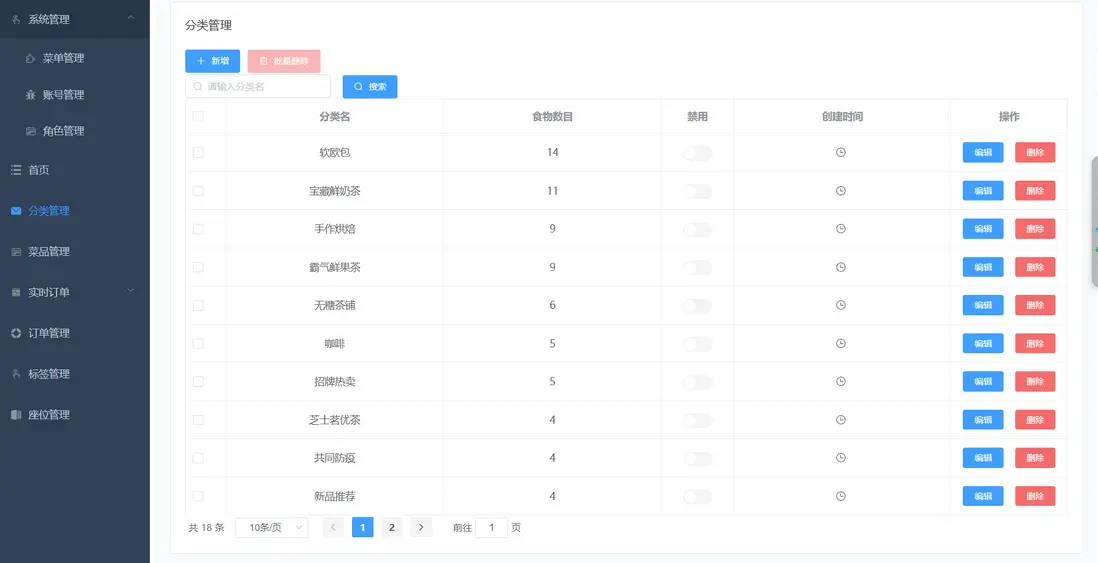The height and width of the screenshot is (563, 1098).
Task: Click clock icon in 软欧包 row
Action: click(x=841, y=152)
